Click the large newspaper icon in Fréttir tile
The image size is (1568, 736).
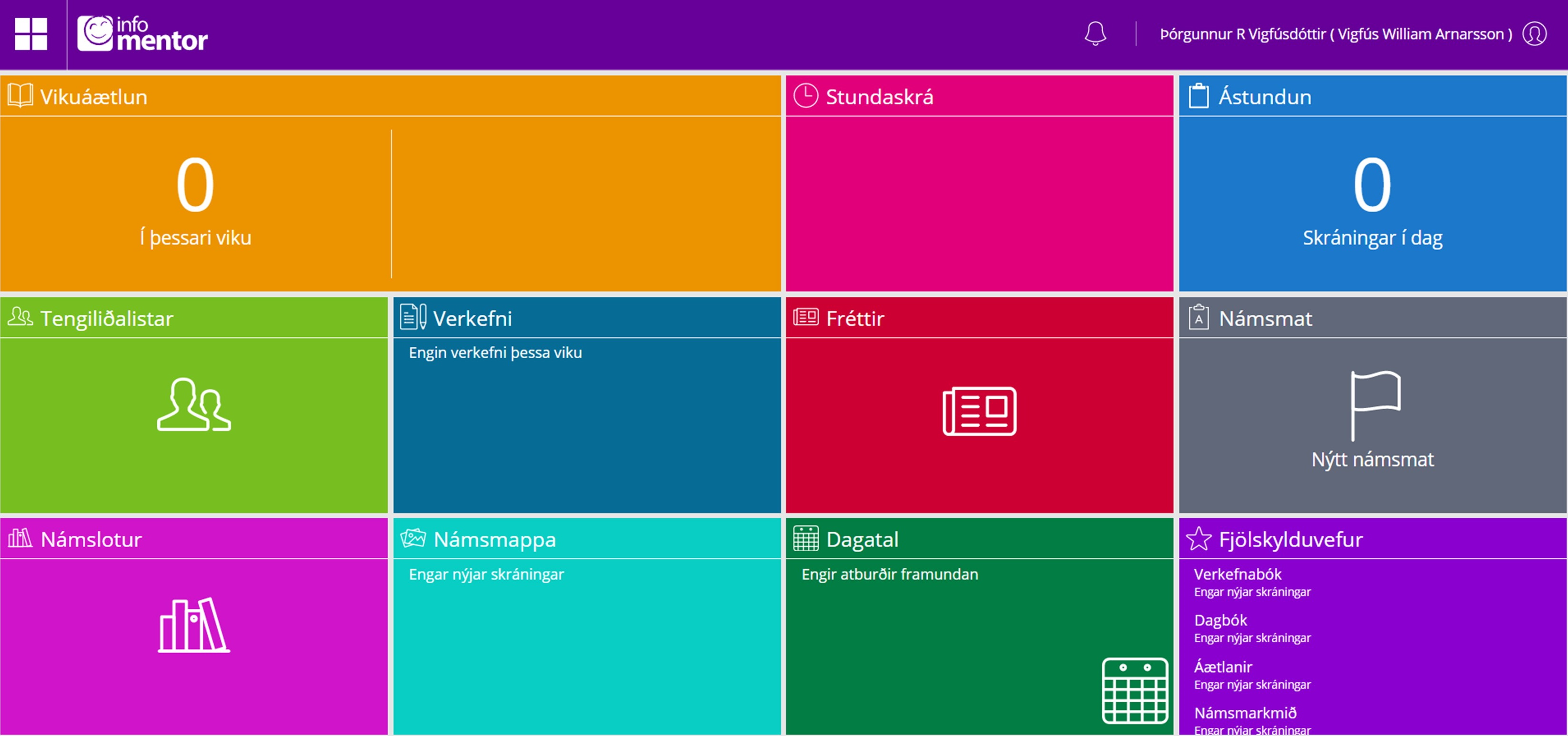[x=979, y=411]
